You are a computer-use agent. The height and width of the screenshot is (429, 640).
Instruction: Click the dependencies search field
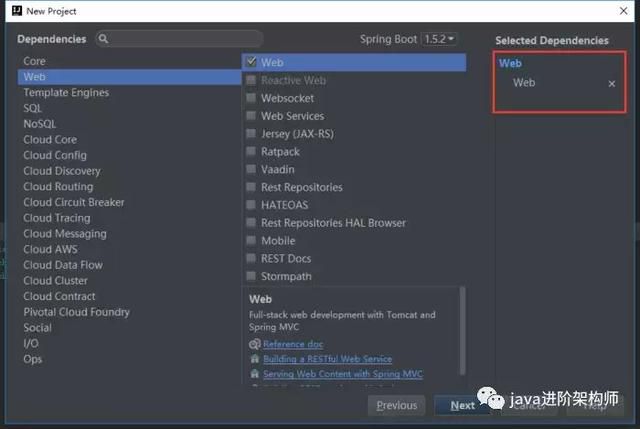(x=180, y=39)
